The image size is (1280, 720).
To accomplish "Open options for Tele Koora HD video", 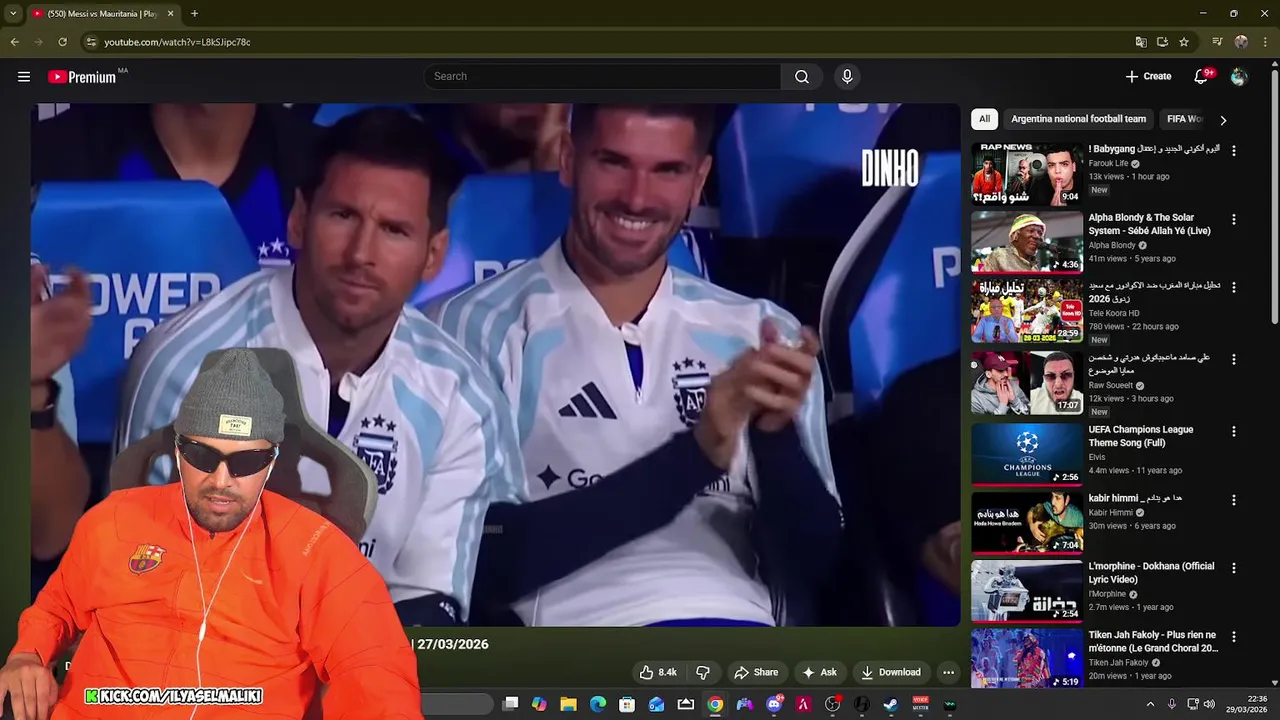I will (1233, 287).
